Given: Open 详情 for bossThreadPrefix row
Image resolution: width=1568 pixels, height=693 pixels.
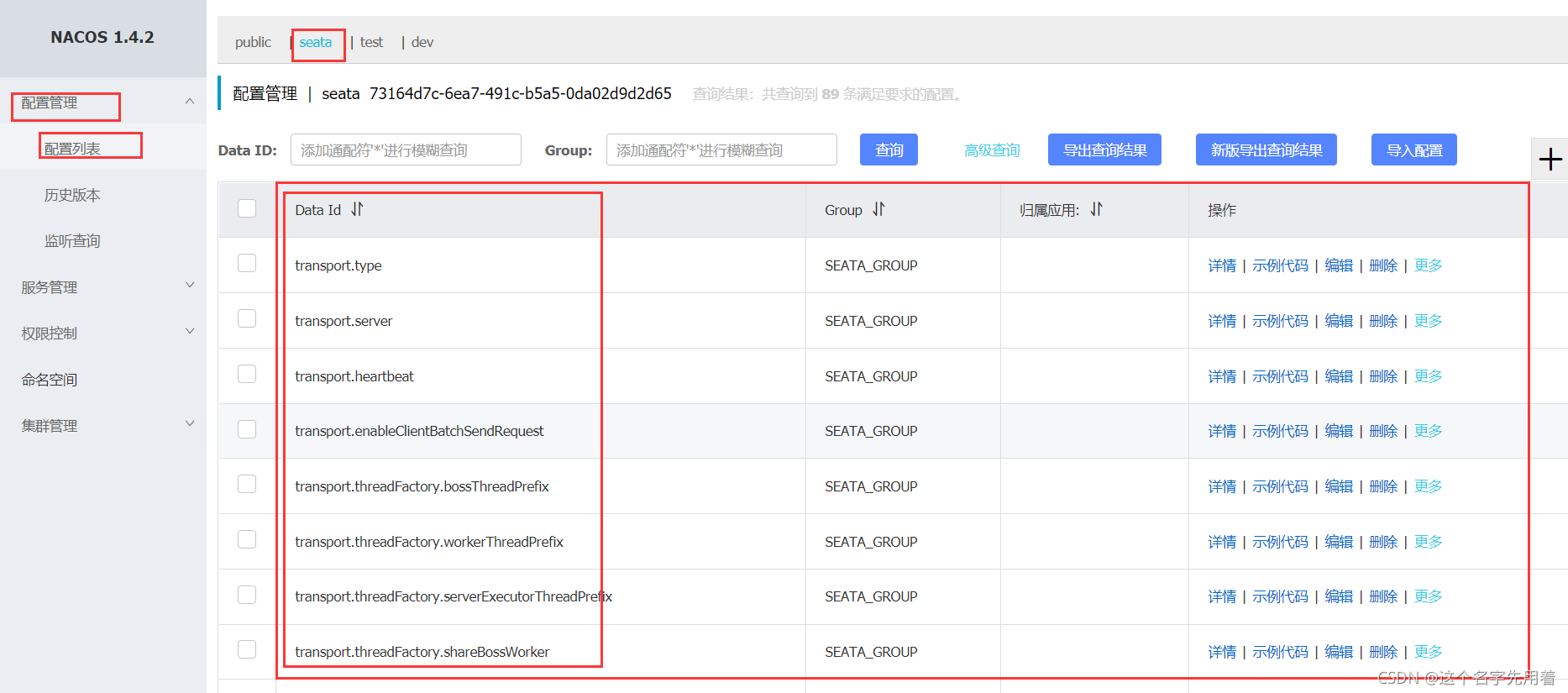Looking at the screenshot, I should click(x=1222, y=486).
